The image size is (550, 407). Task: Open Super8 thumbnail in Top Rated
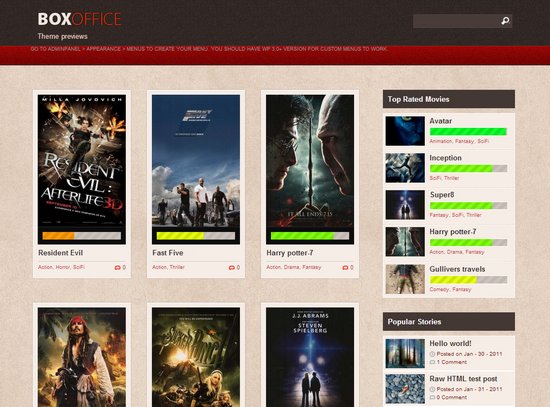click(405, 205)
